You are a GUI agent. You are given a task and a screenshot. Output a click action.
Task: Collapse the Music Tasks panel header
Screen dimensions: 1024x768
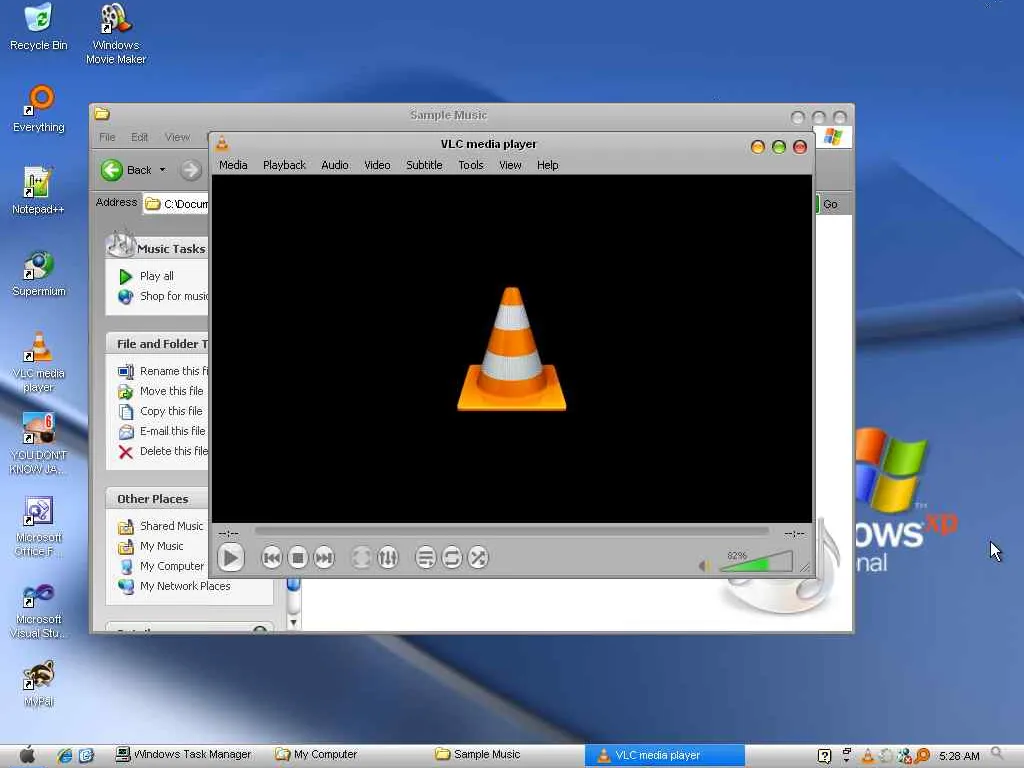click(157, 247)
